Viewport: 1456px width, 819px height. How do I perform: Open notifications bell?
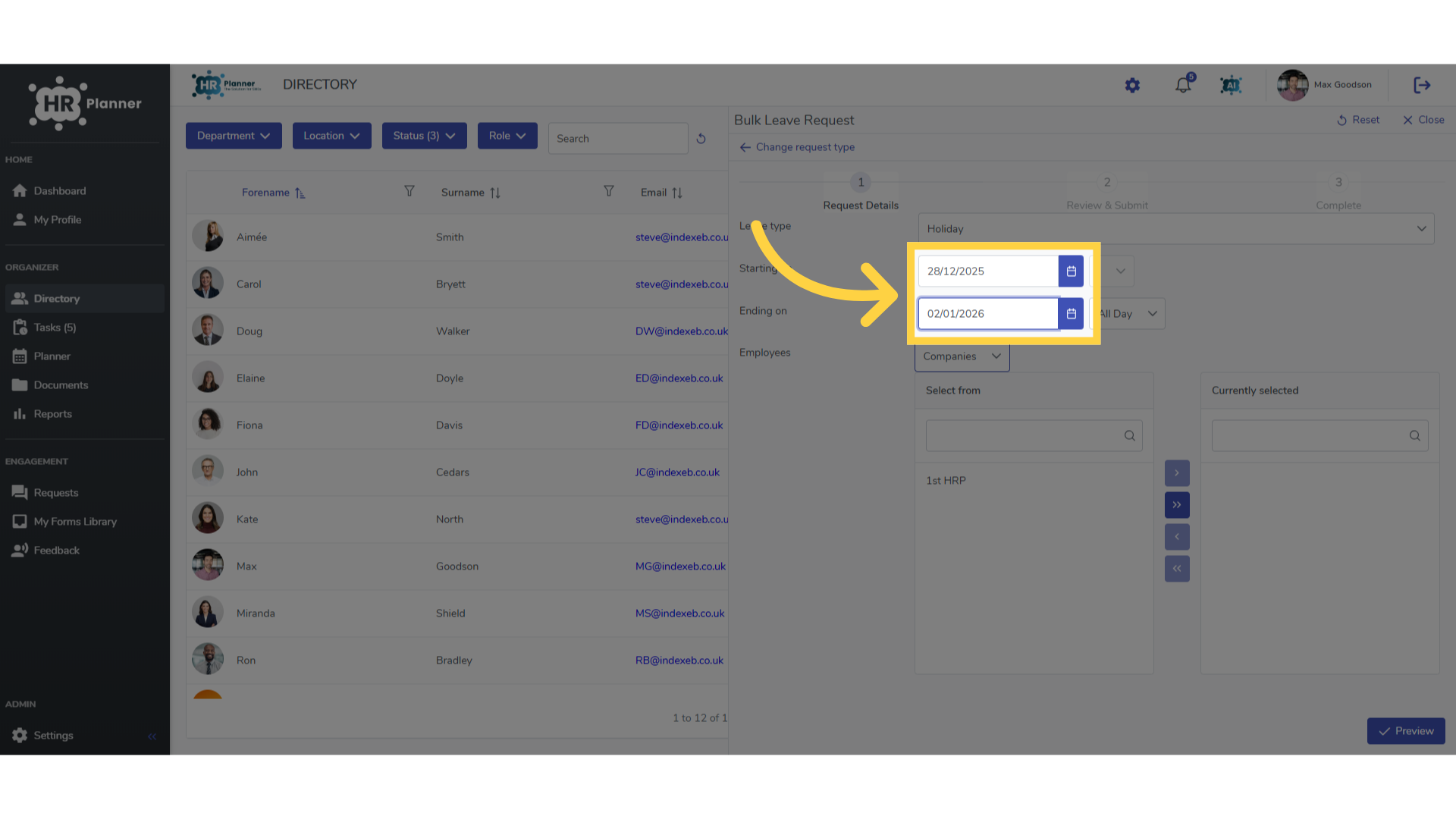[x=1183, y=85]
